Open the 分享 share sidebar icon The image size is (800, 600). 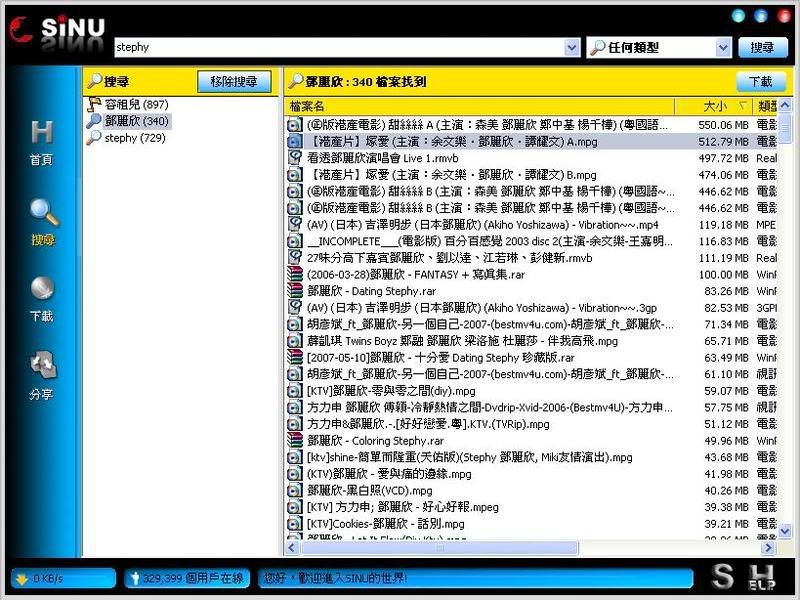(42, 375)
